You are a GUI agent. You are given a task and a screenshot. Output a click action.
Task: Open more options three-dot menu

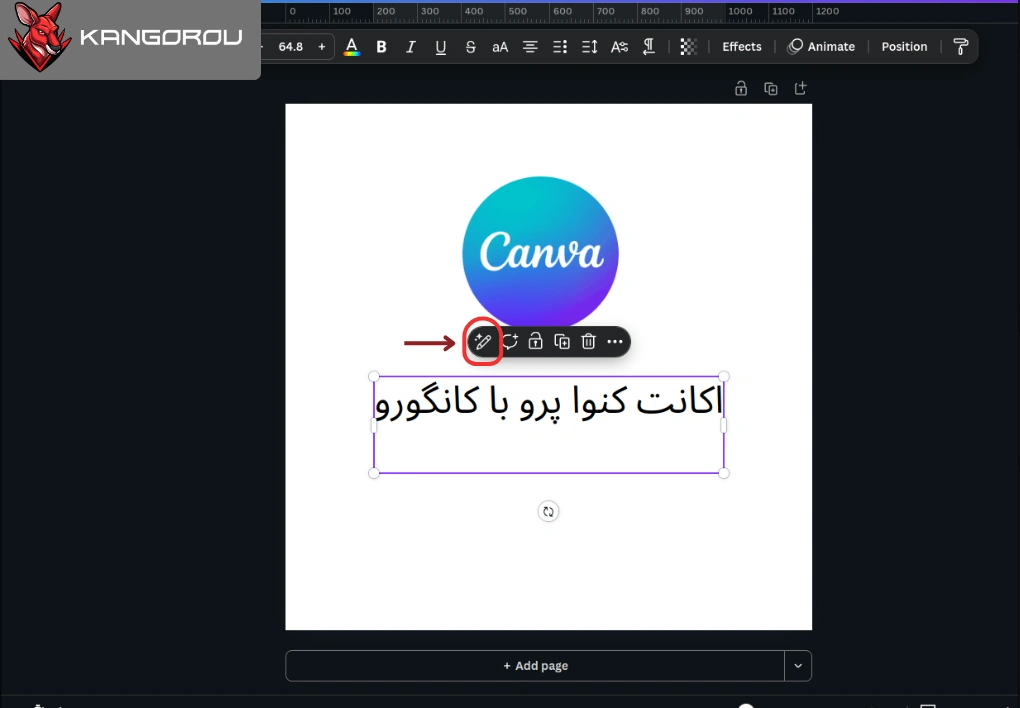click(x=615, y=342)
